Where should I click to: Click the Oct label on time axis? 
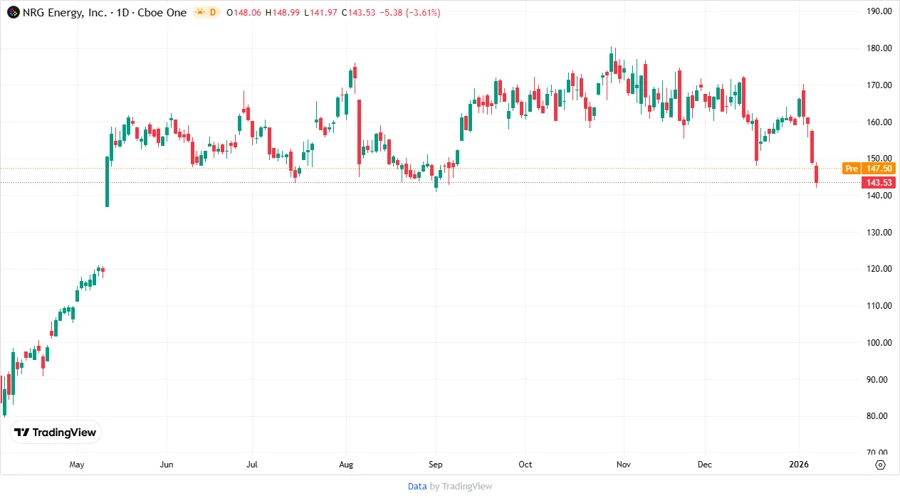pos(525,465)
